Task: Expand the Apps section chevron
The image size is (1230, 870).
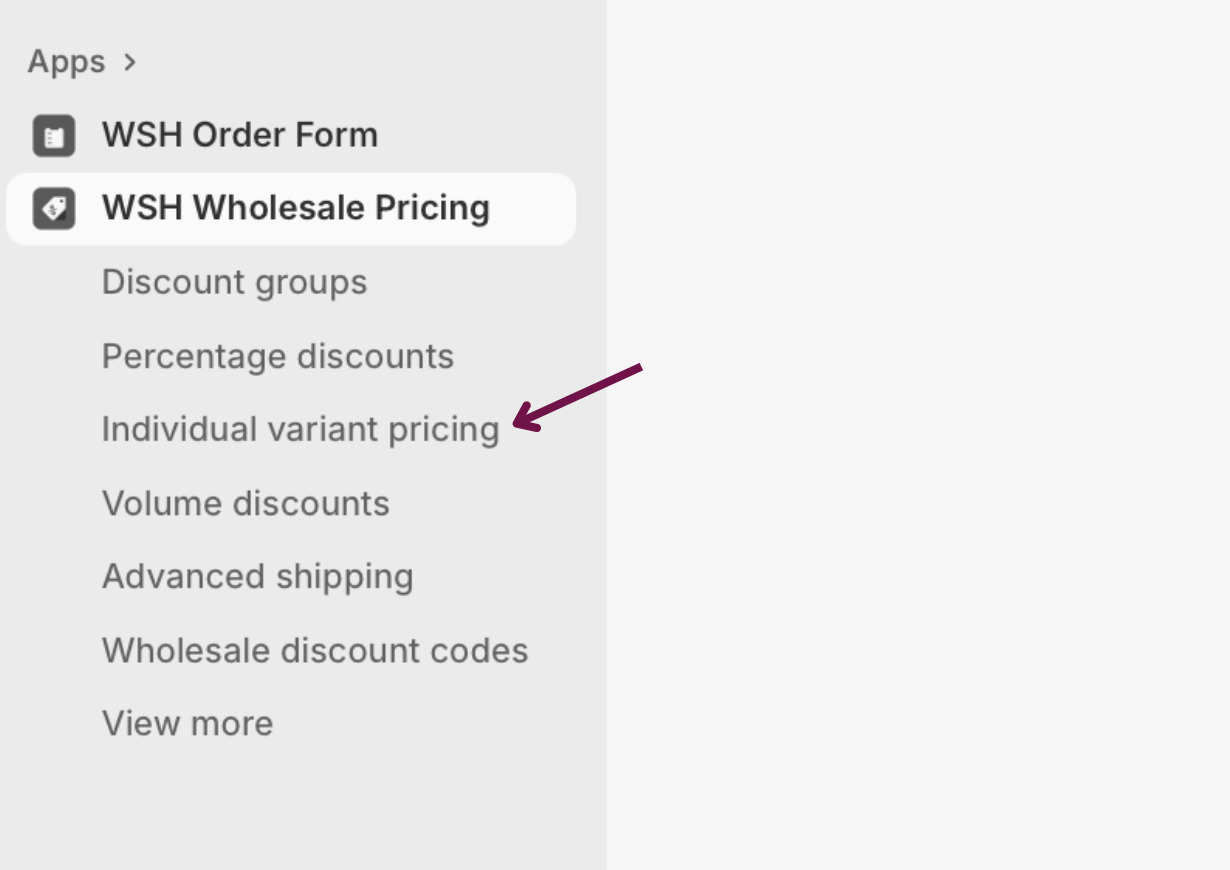Action: (128, 62)
